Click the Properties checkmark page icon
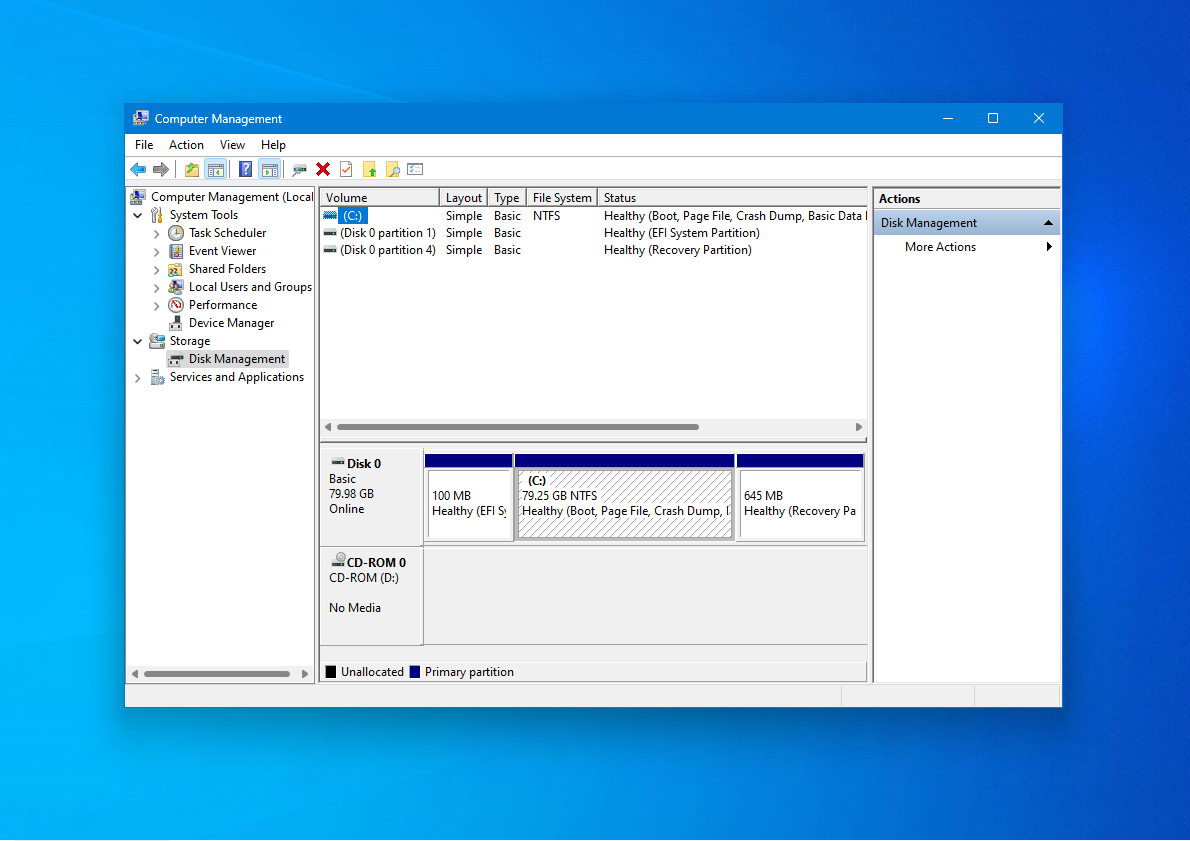The image size is (1190, 841). [x=346, y=169]
